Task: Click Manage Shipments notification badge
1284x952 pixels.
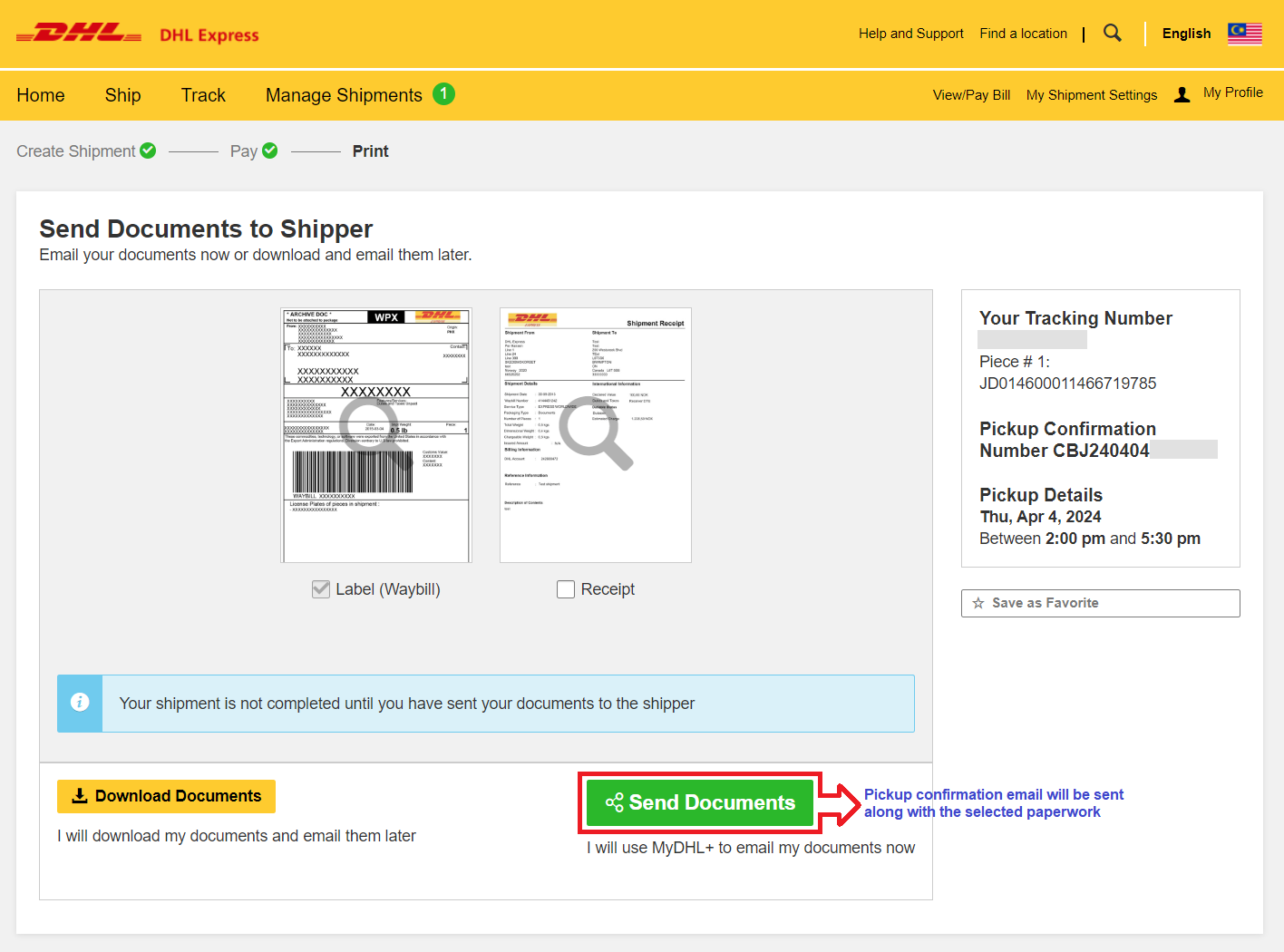Action: click(x=443, y=93)
